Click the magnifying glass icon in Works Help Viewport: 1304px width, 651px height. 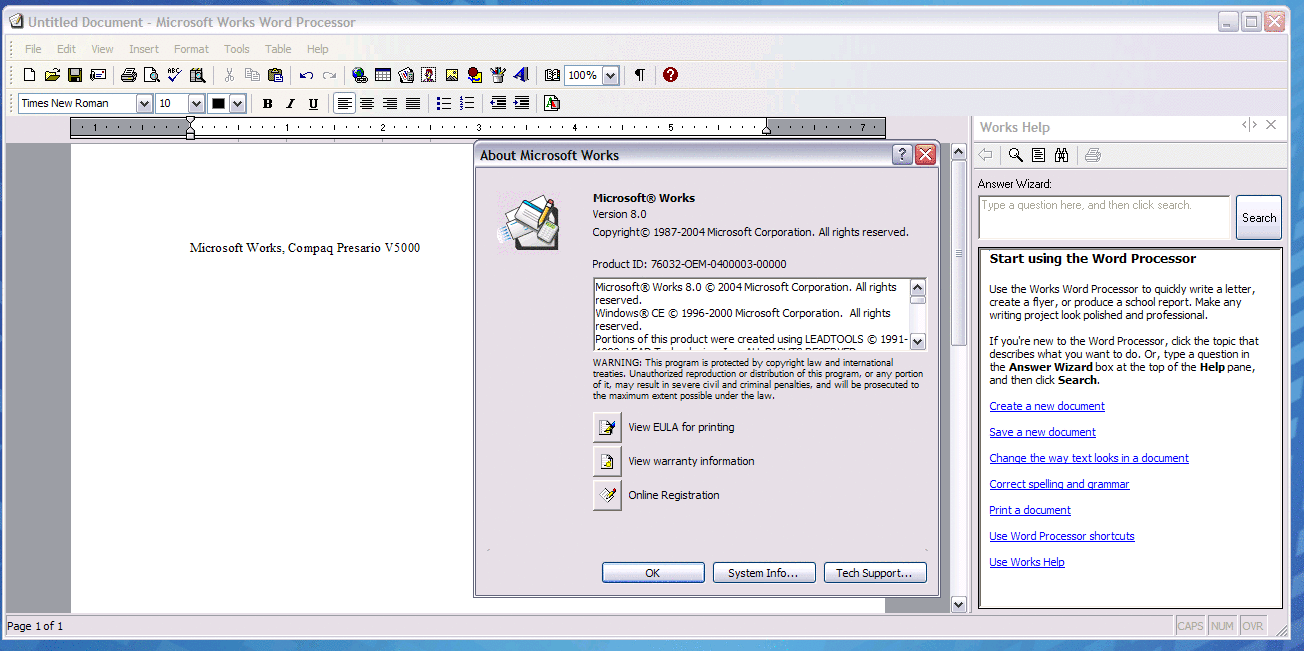[x=1015, y=155]
